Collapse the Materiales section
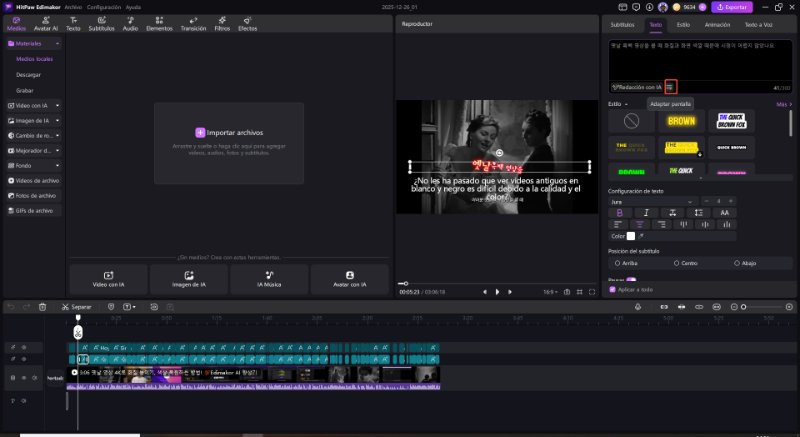Viewport: 800px width, 437px height. click(x=58, y=44)
